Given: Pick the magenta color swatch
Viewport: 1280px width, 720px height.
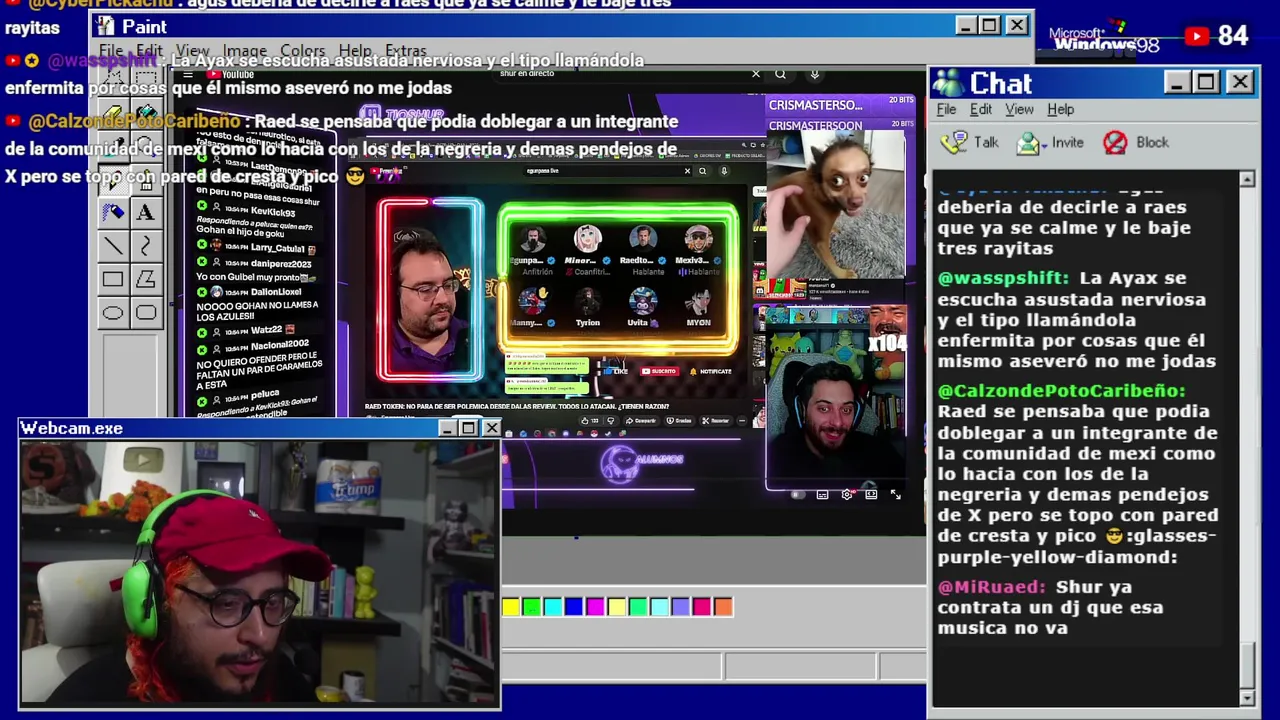Looking at the screenshot, I should coord(595,607).
